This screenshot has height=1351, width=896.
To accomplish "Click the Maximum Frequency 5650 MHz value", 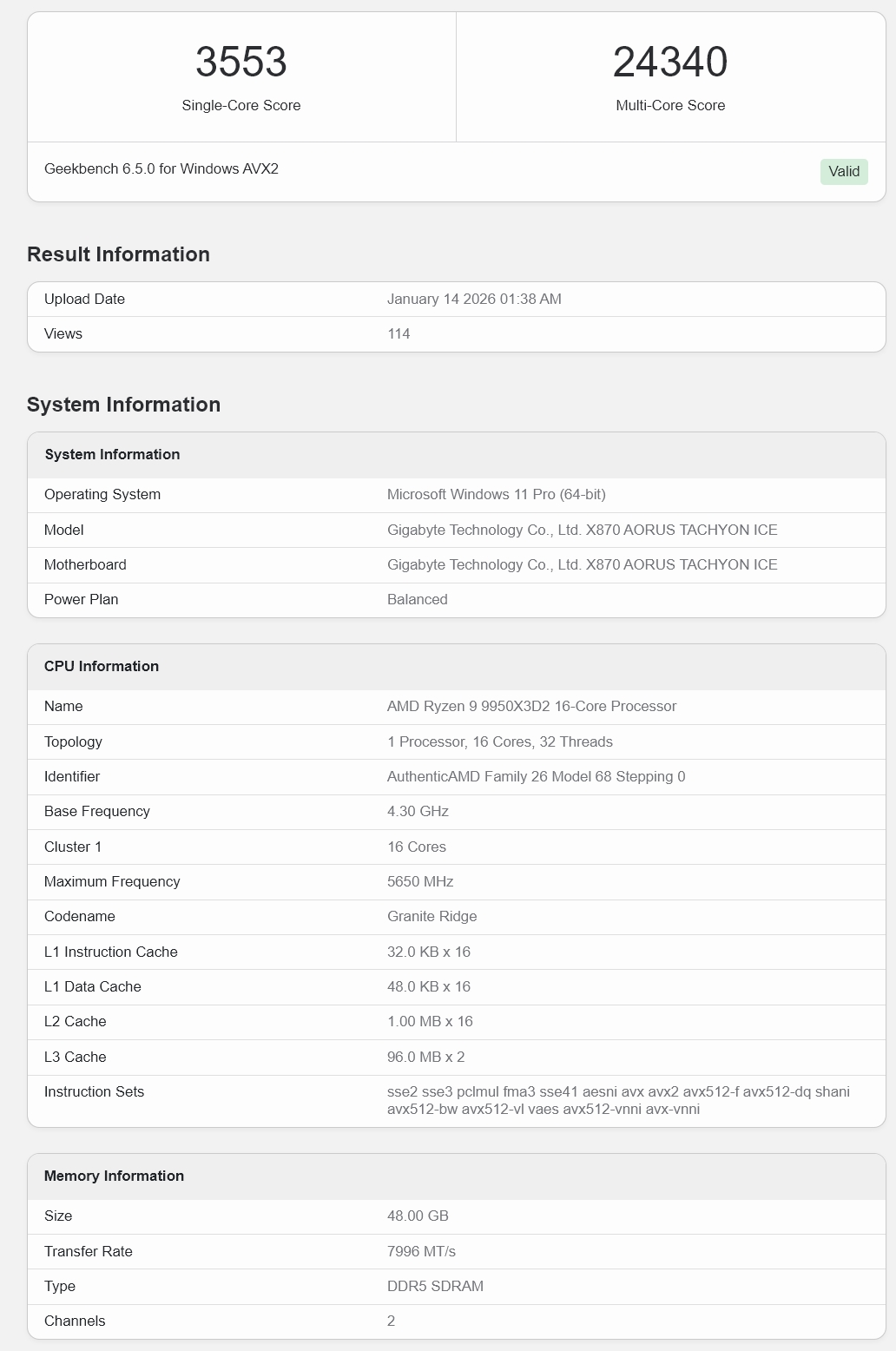I will [420, 881].
